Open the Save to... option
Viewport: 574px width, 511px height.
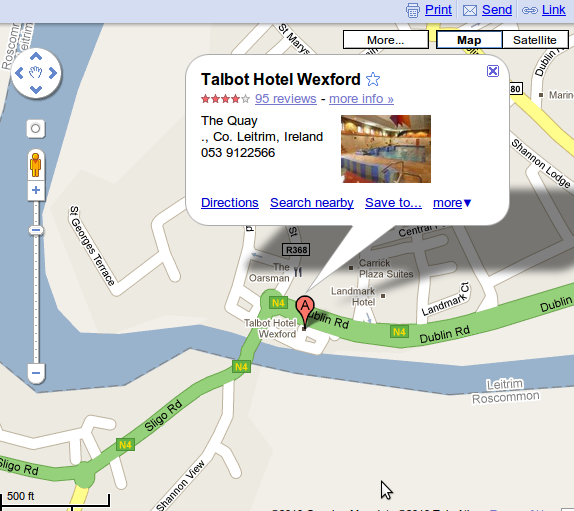pos(393,202)
